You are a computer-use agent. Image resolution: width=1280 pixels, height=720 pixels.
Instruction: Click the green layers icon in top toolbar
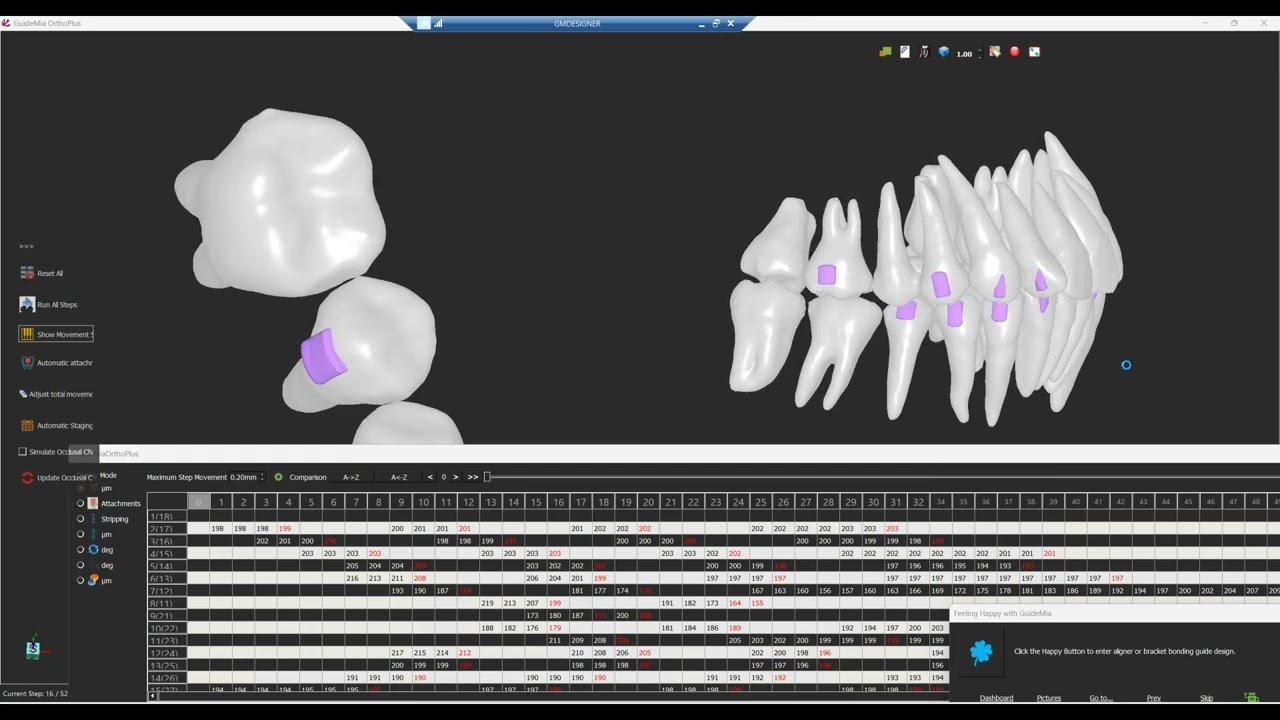tap(885, 52)
